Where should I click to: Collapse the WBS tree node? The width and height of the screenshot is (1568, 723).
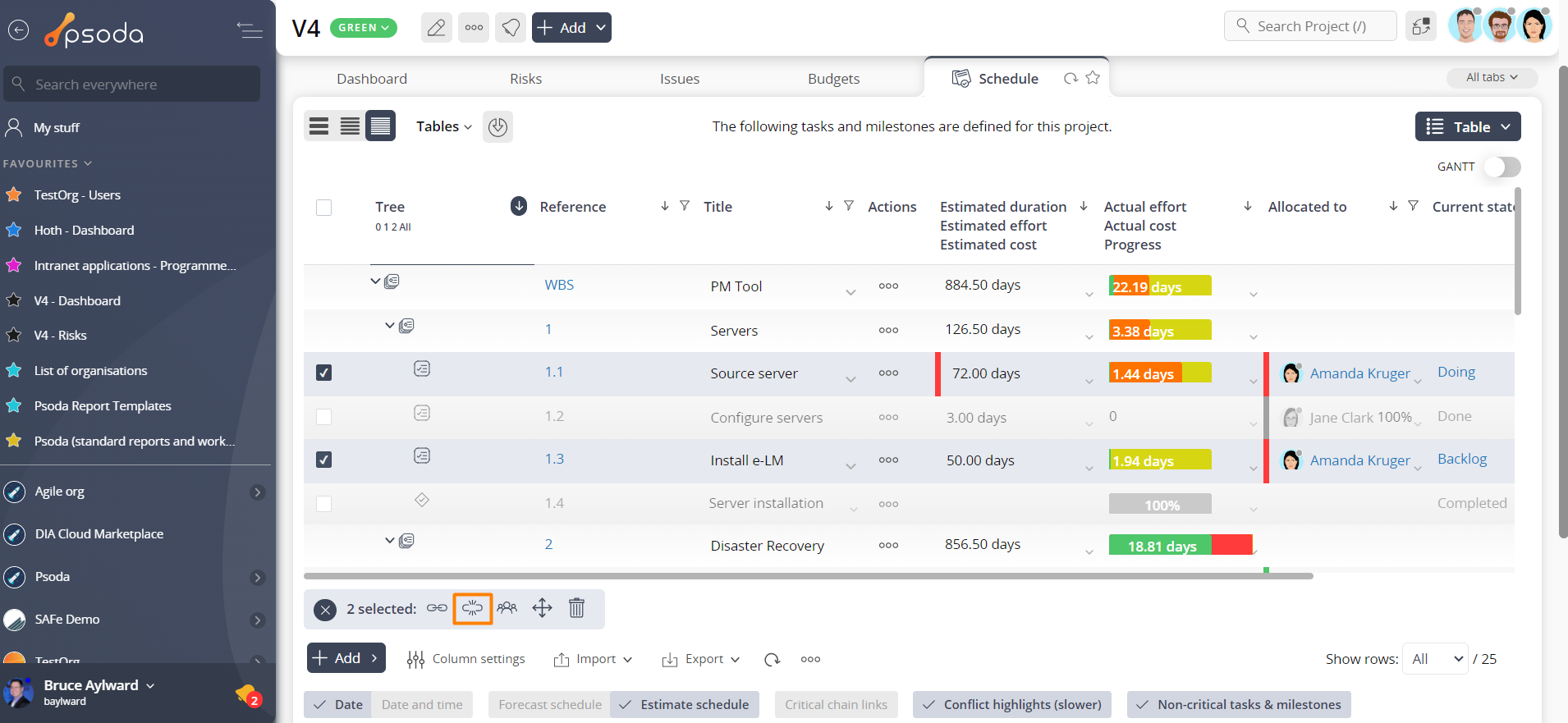coord(375,281)
